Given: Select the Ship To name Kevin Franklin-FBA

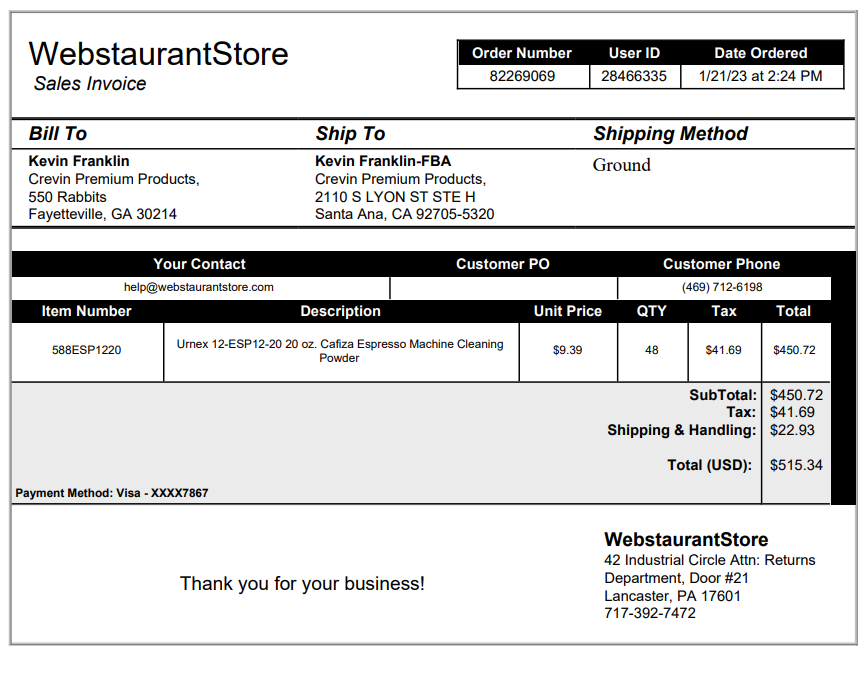Looking at the screenshot, I should tap(383, 161).
